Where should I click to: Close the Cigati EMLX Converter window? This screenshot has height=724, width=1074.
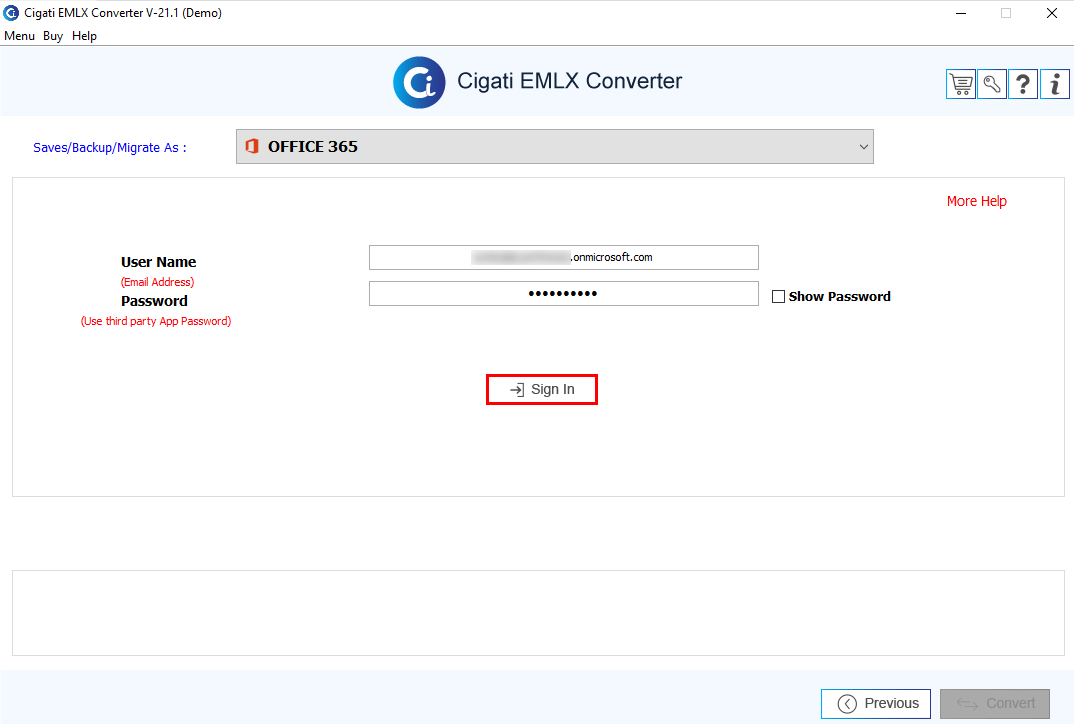pyautogui.click(x=1051, y=13)
